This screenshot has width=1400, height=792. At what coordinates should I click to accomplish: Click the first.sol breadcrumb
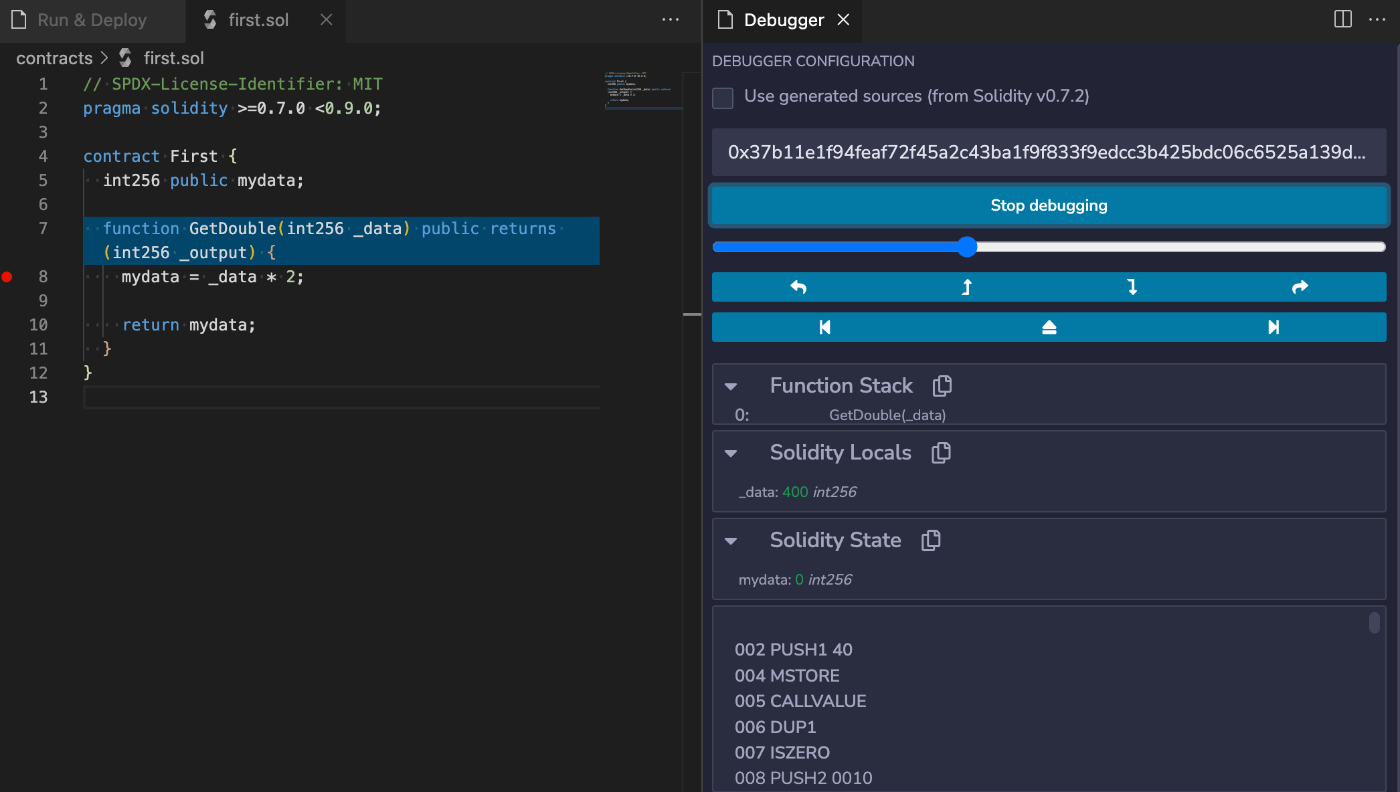[x=174, y=58]
